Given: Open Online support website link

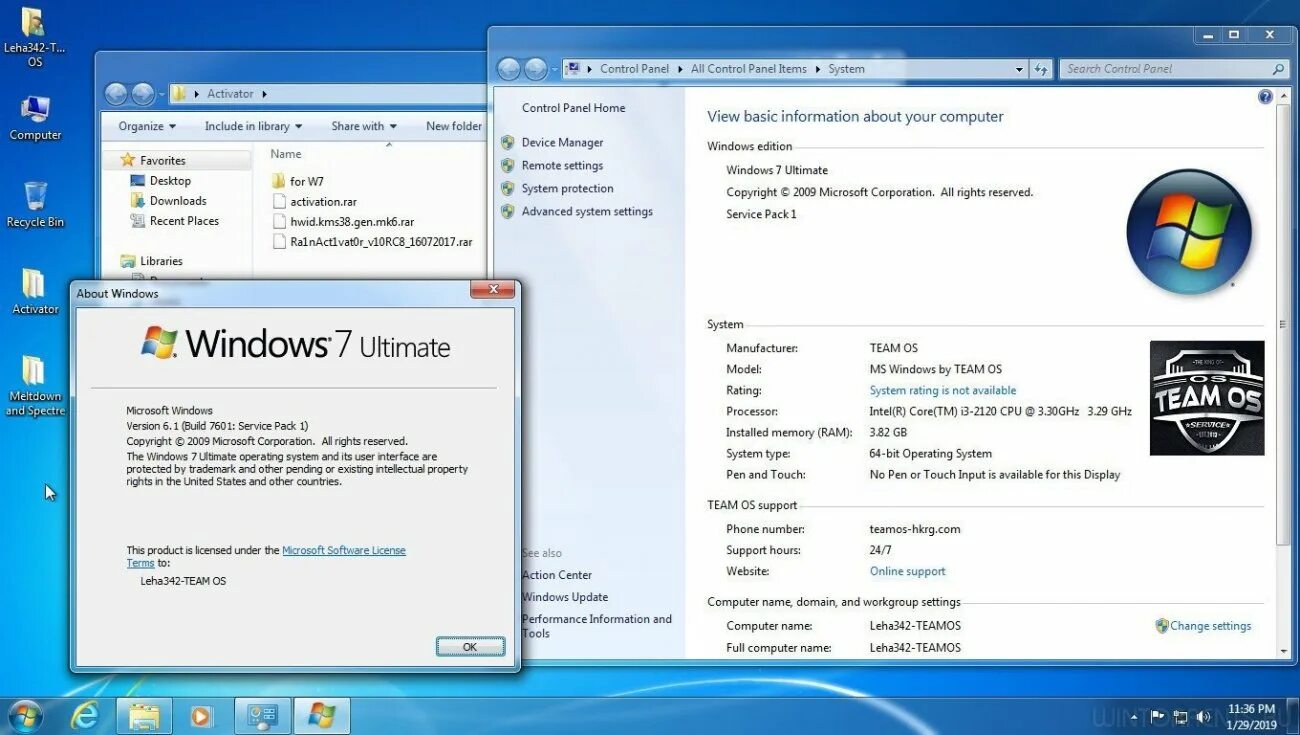Looking at the screenshot, I should click(x=907, y=572).
